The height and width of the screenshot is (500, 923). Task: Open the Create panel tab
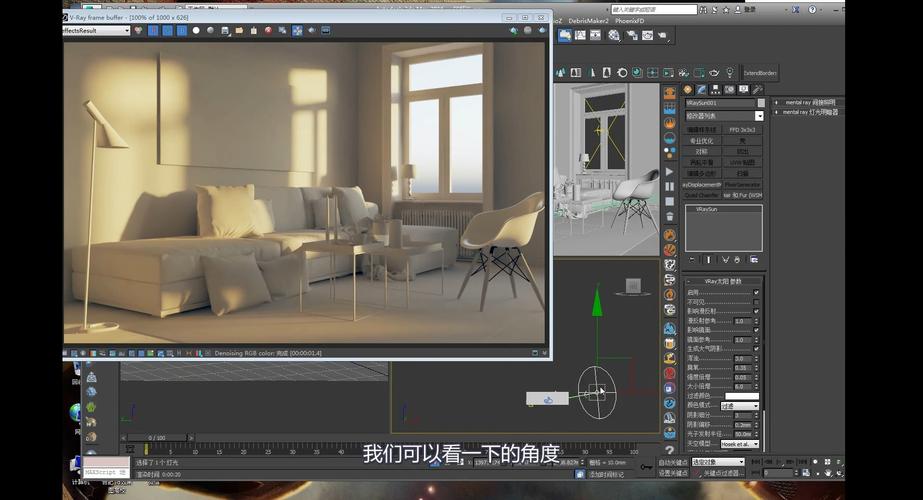click(x=688, y=90)
